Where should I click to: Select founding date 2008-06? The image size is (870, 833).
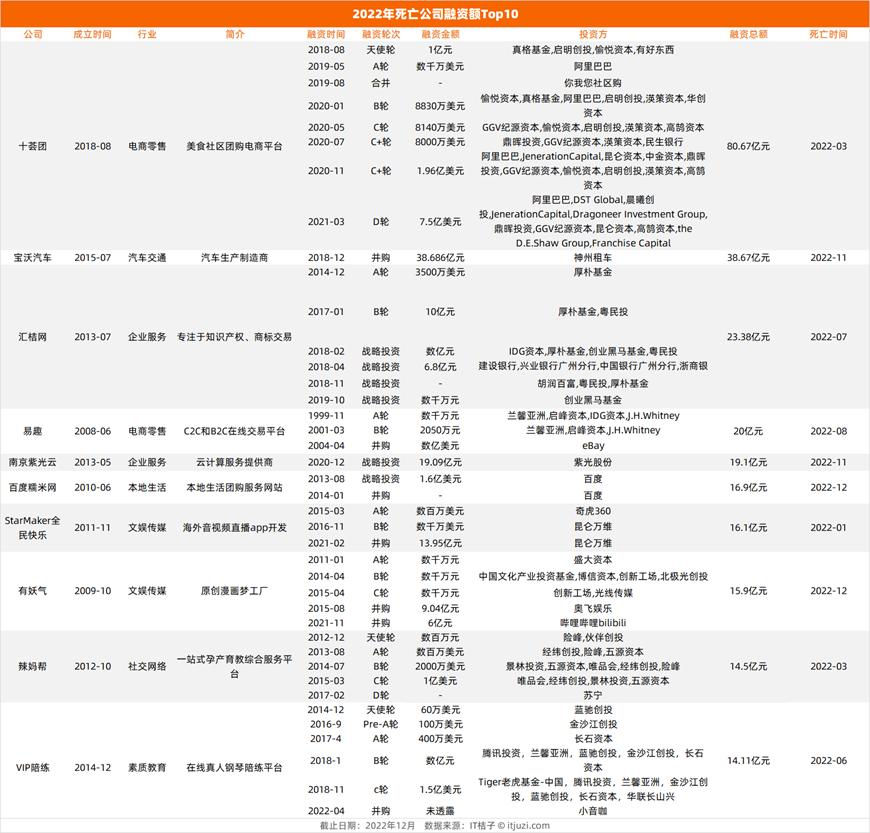click(93, 431)
